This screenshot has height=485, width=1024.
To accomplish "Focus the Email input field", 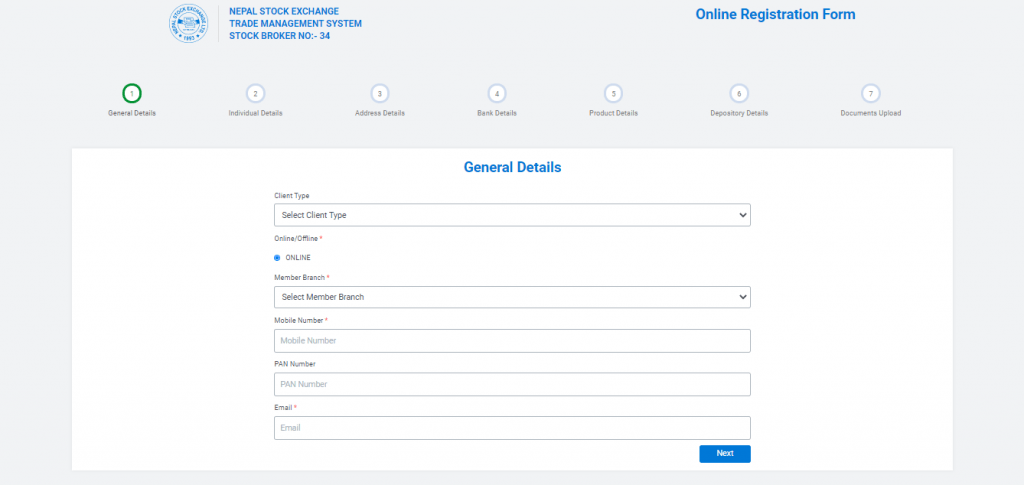I will coord(512,428).
